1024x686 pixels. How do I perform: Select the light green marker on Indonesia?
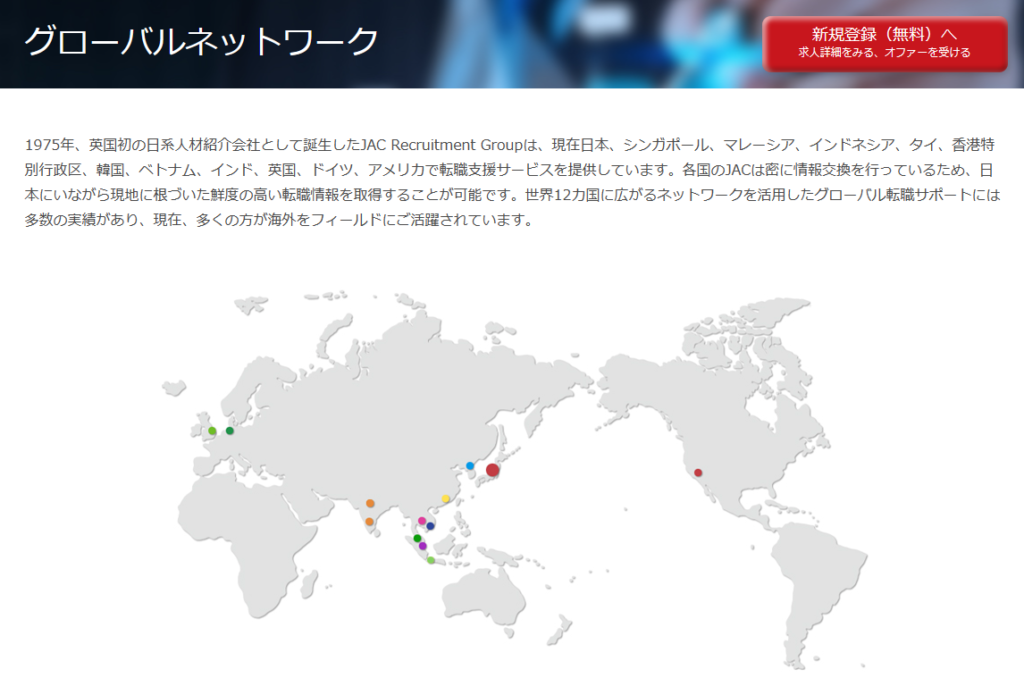pos(431,560)
